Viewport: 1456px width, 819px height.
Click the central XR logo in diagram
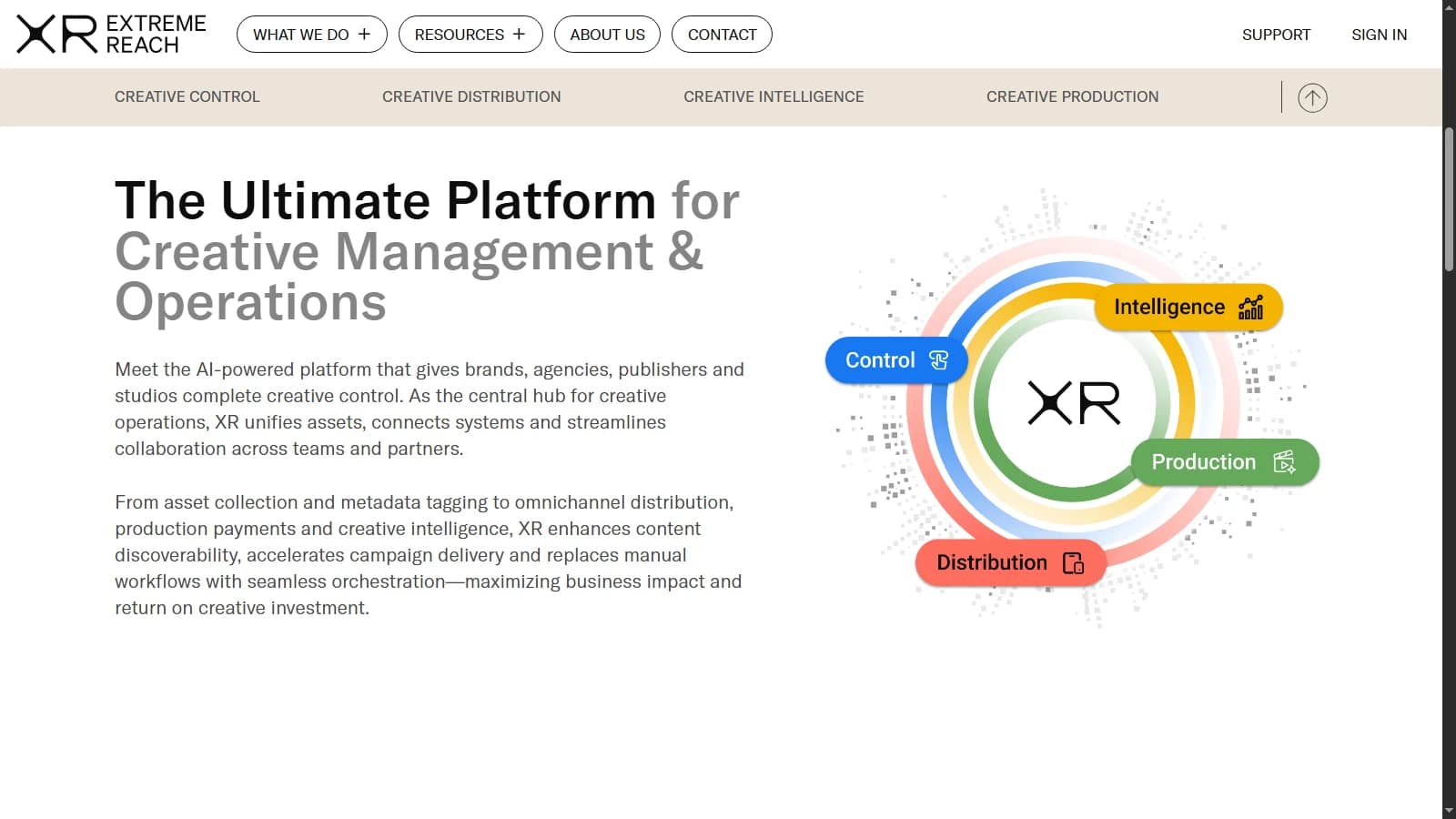click(x=1074, y=403)
